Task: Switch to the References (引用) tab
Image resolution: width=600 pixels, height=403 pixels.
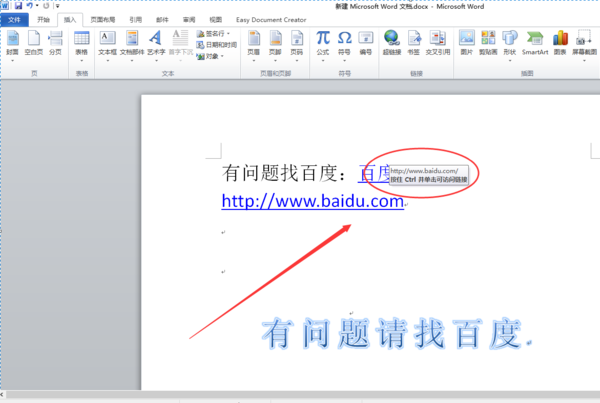Action: pyautogui.click(x=135, y=20)
